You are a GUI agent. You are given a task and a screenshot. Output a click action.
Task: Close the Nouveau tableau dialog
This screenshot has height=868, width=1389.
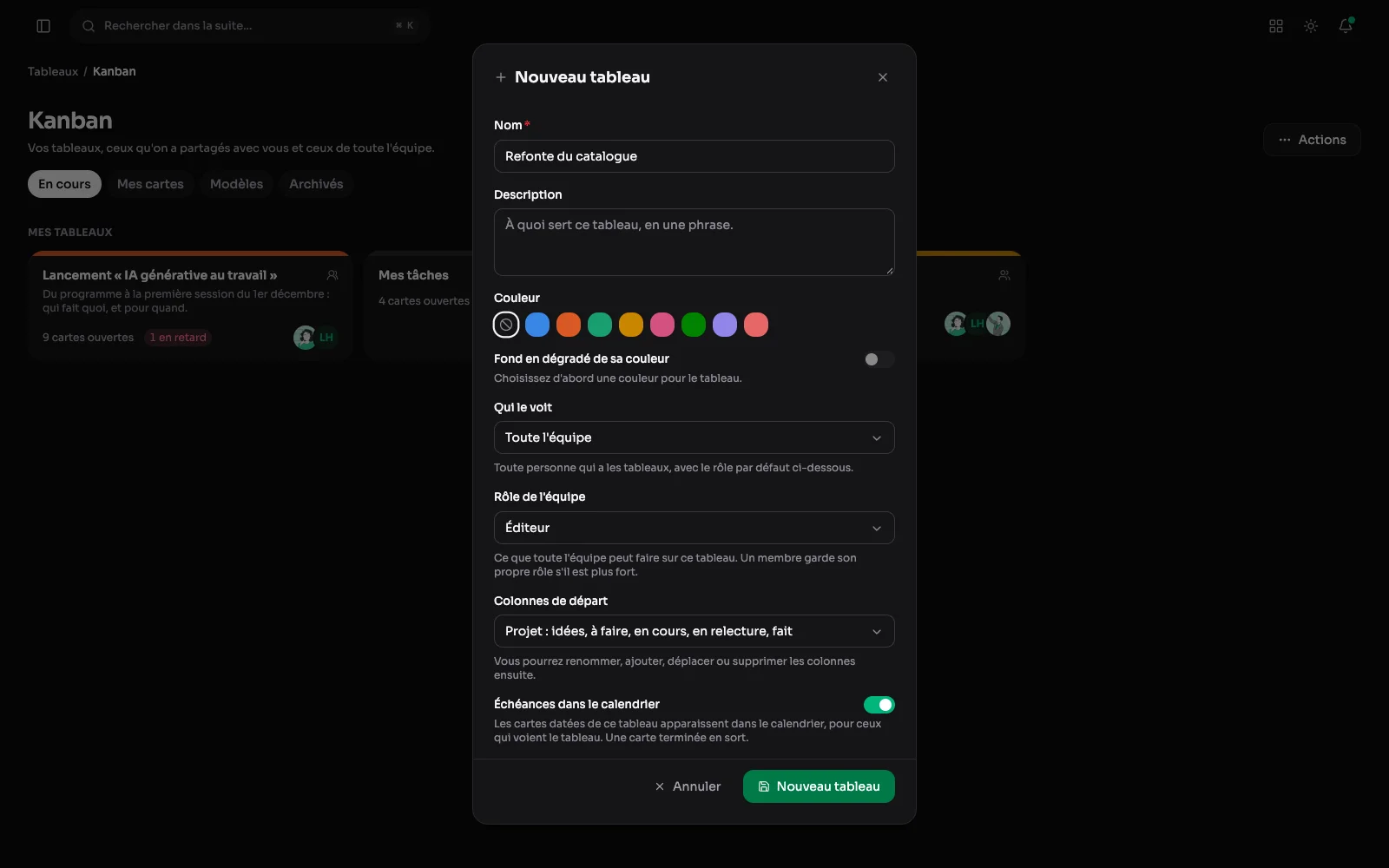coord(883,77)
